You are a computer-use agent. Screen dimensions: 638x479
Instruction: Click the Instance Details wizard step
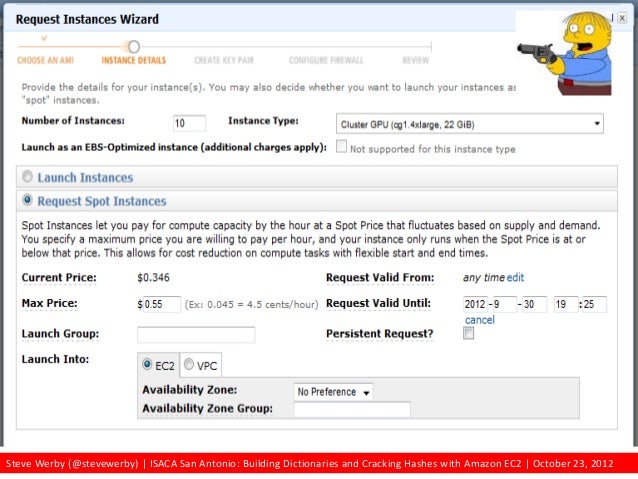tap(133, 60)
